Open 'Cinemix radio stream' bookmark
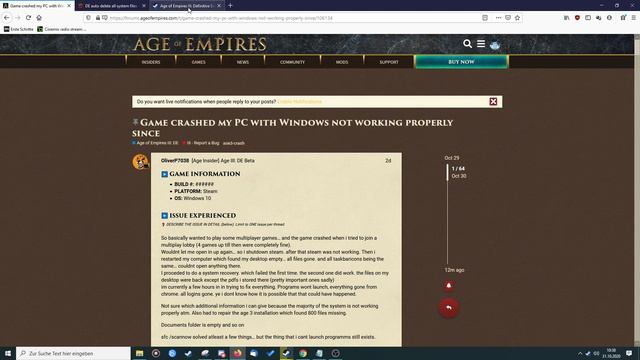The height and width of the screenshot is (360, 640). coord(62,29)
